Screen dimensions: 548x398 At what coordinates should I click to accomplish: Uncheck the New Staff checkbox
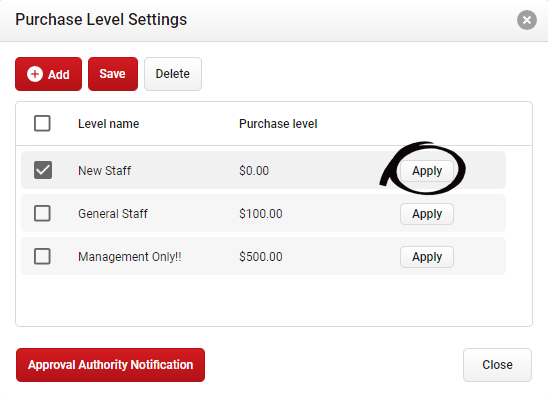point(43,170)
